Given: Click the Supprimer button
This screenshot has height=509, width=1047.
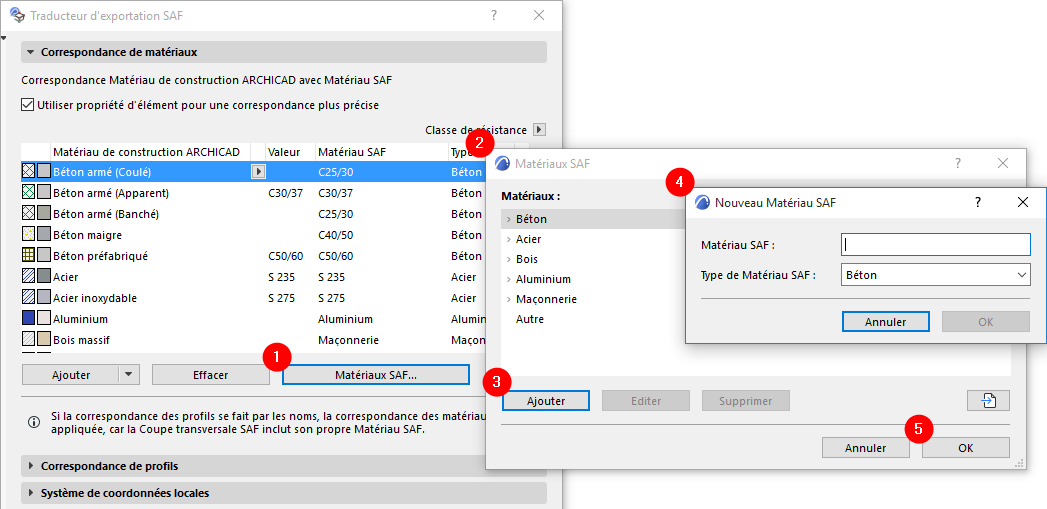Looking at the screenshot, I should point(745,401).
